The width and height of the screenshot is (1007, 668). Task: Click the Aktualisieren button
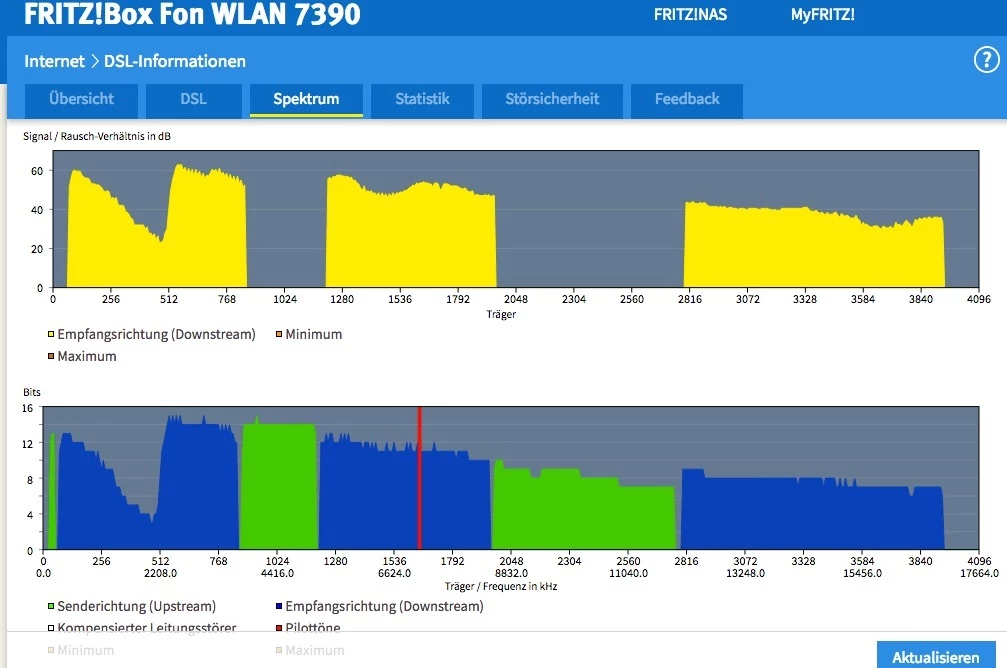pos(936,656)
